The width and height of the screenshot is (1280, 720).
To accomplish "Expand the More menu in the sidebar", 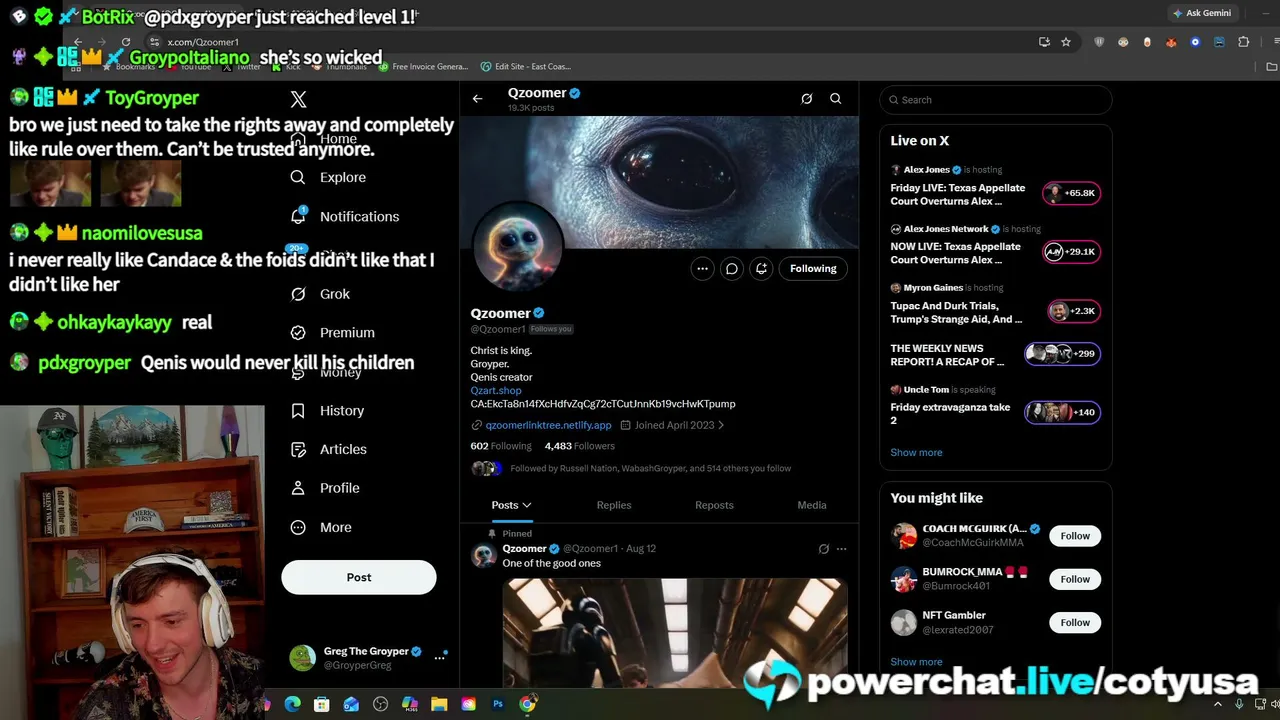I will pyautogui.click(x=321, y=527).
